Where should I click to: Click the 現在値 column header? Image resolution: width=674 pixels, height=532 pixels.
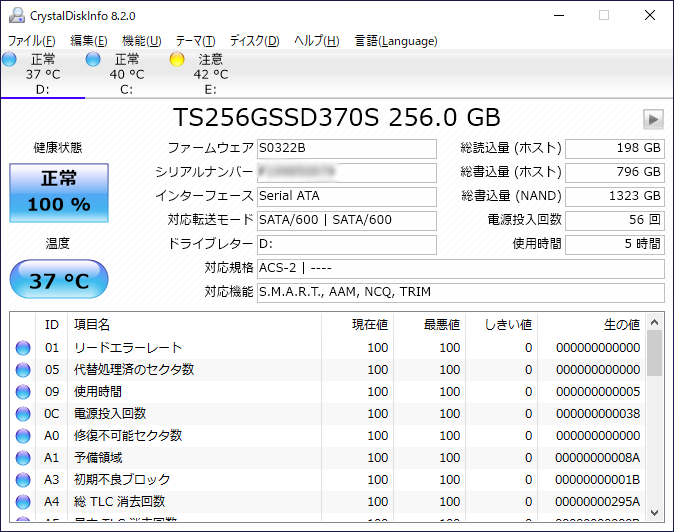pos(357,324)
